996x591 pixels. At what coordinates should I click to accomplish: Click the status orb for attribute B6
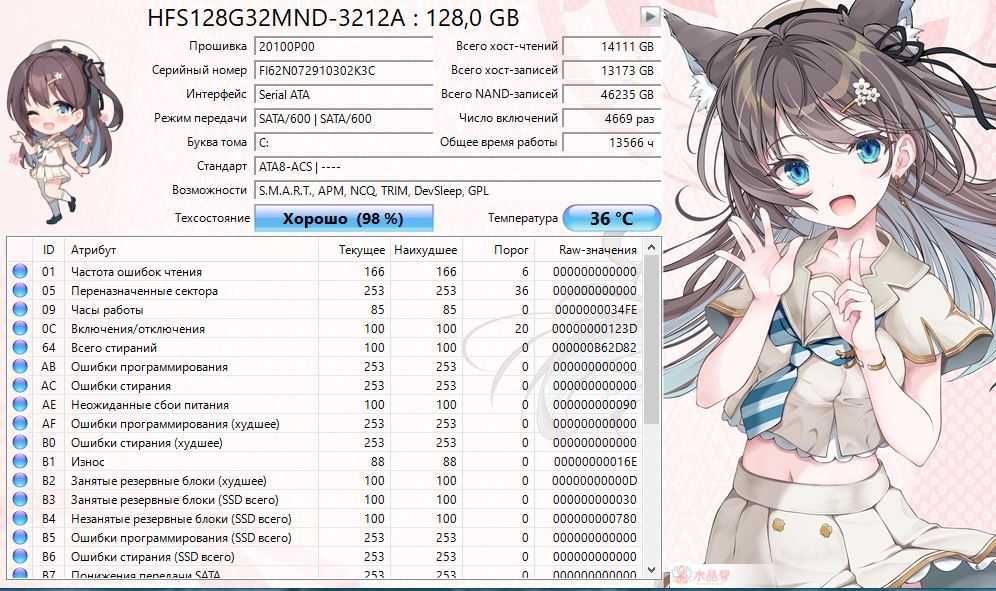click(x=20, y=557)
